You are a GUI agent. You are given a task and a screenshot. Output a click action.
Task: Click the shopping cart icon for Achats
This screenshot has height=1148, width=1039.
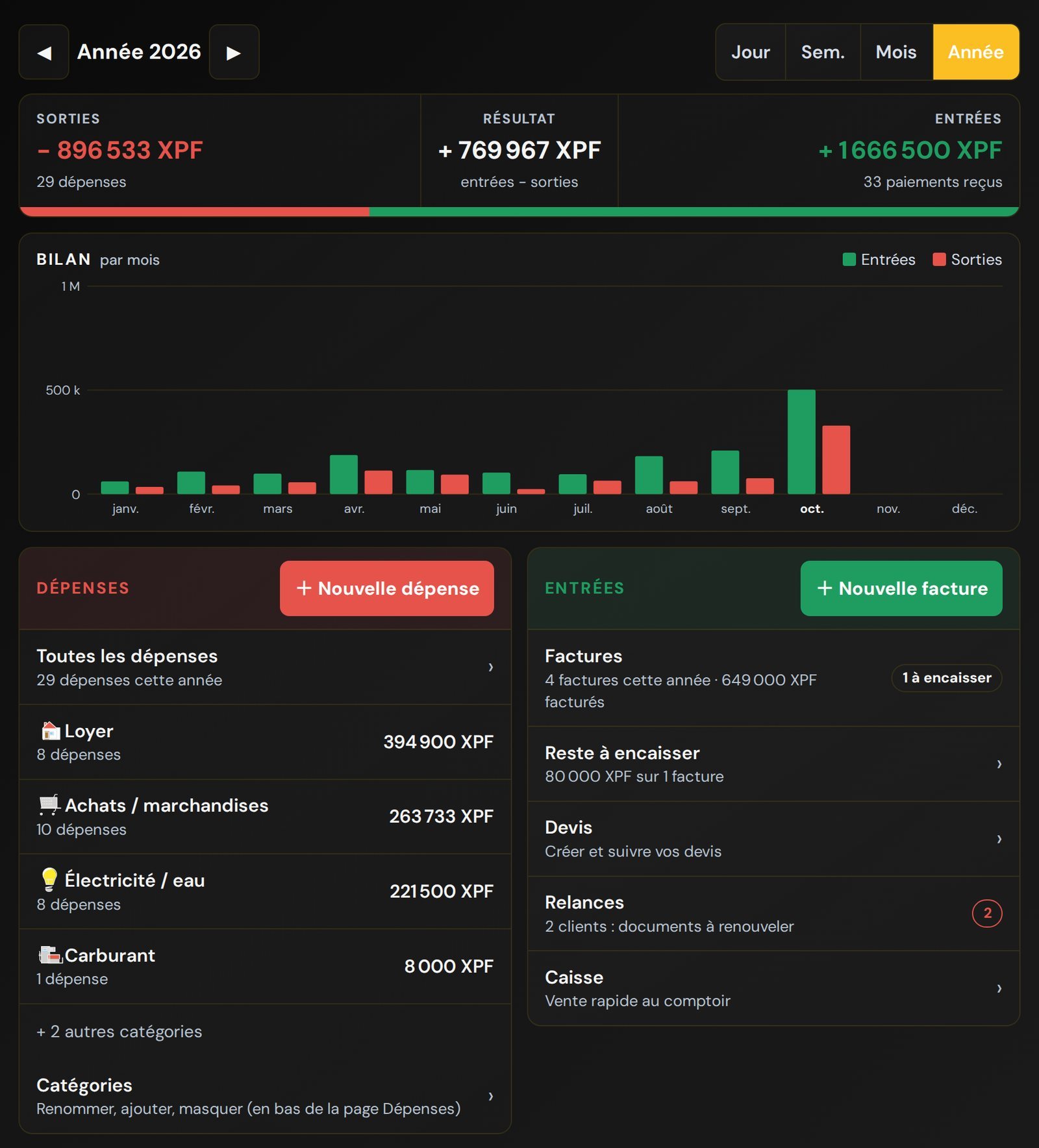(50, 805)
